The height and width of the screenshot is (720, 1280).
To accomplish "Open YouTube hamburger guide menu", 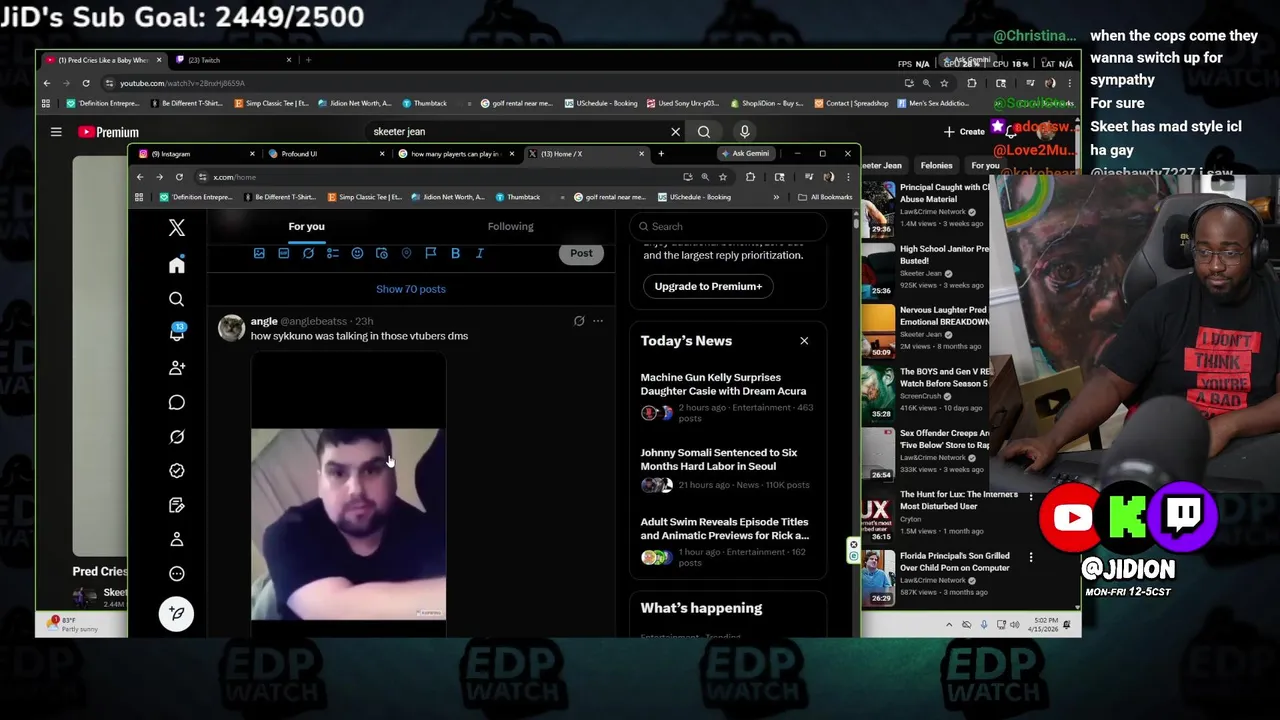I will pos(56,132).
